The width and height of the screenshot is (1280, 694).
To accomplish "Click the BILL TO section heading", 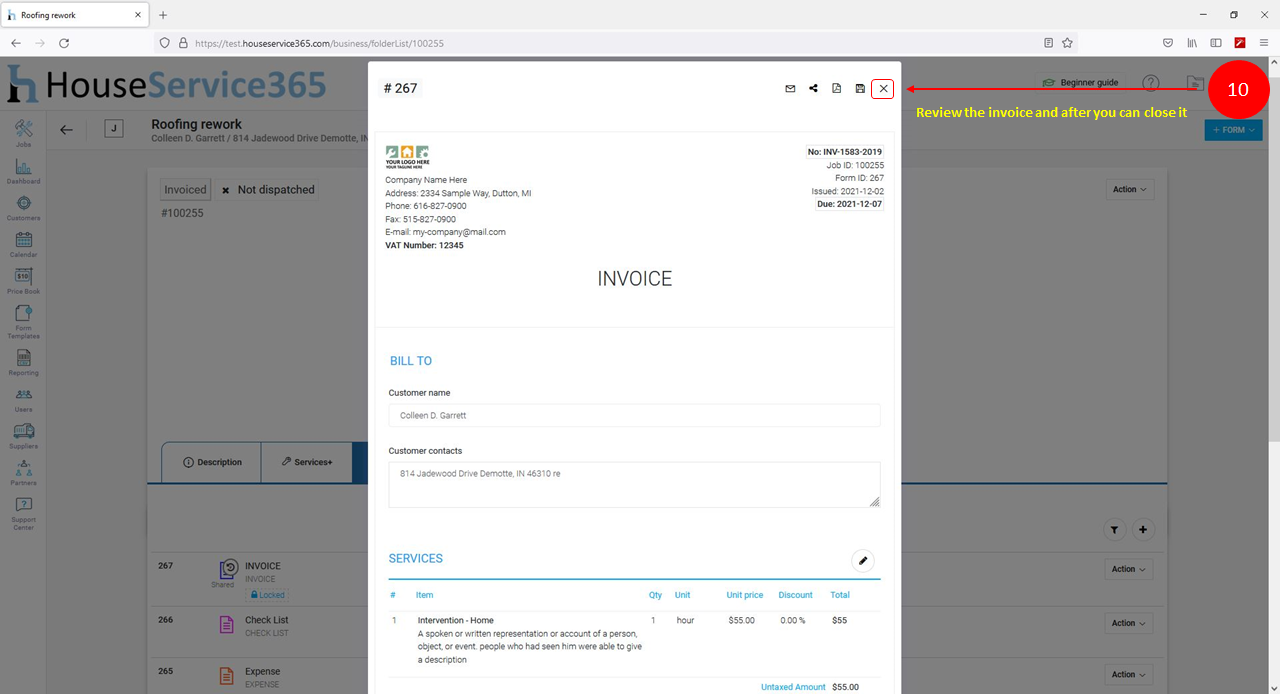I will coord(411,361).
